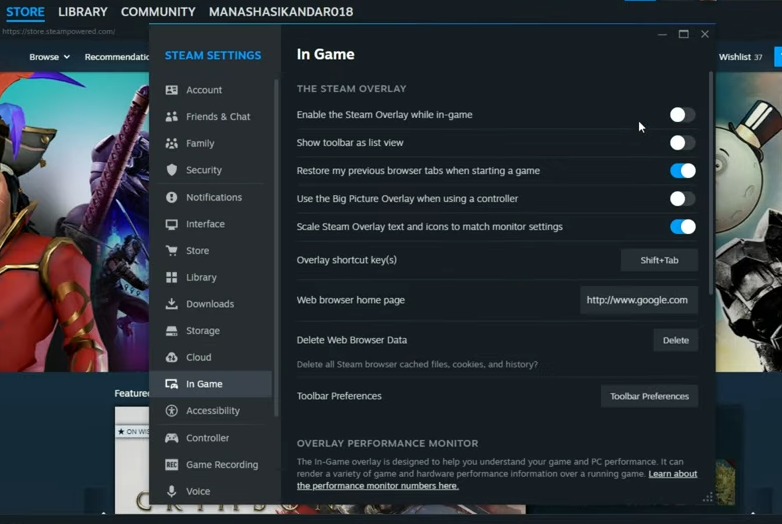This screenshot has width=782, height=524.
Task: Click the Delete web browser data button
Action: [x=675, y=340]
